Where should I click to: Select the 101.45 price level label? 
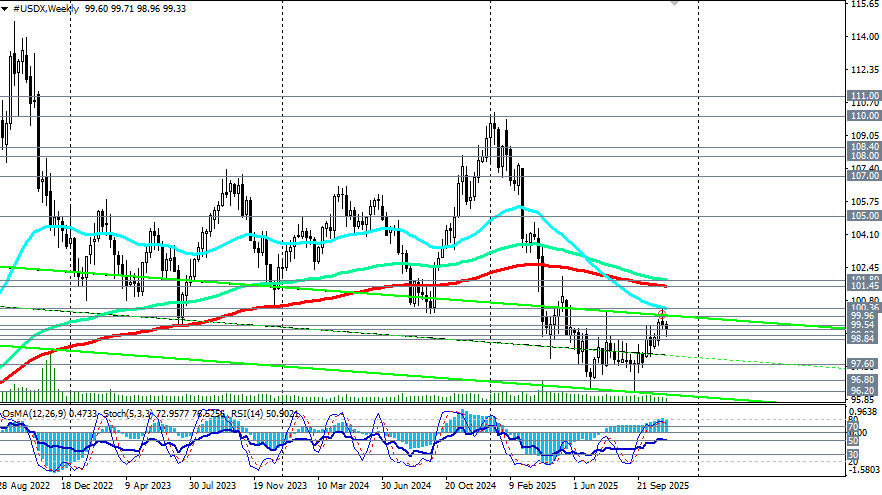[863, 286]
